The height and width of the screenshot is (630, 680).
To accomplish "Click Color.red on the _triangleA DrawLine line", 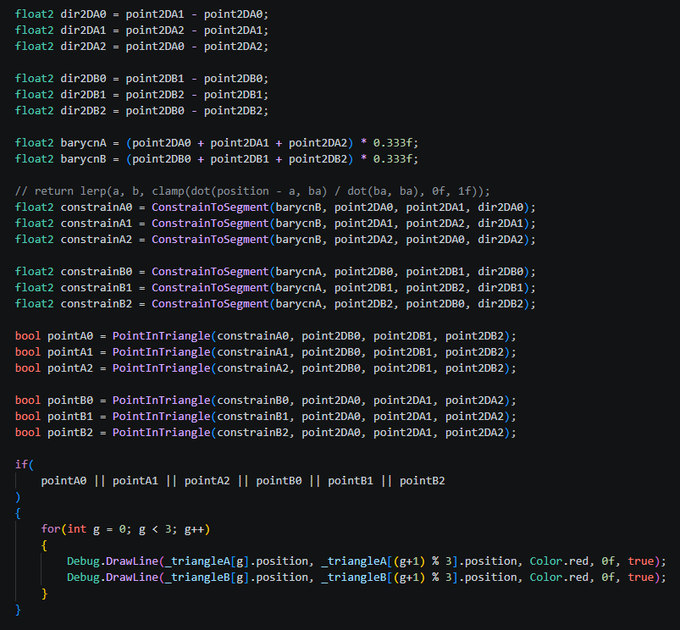I will [x=559, y=561].
